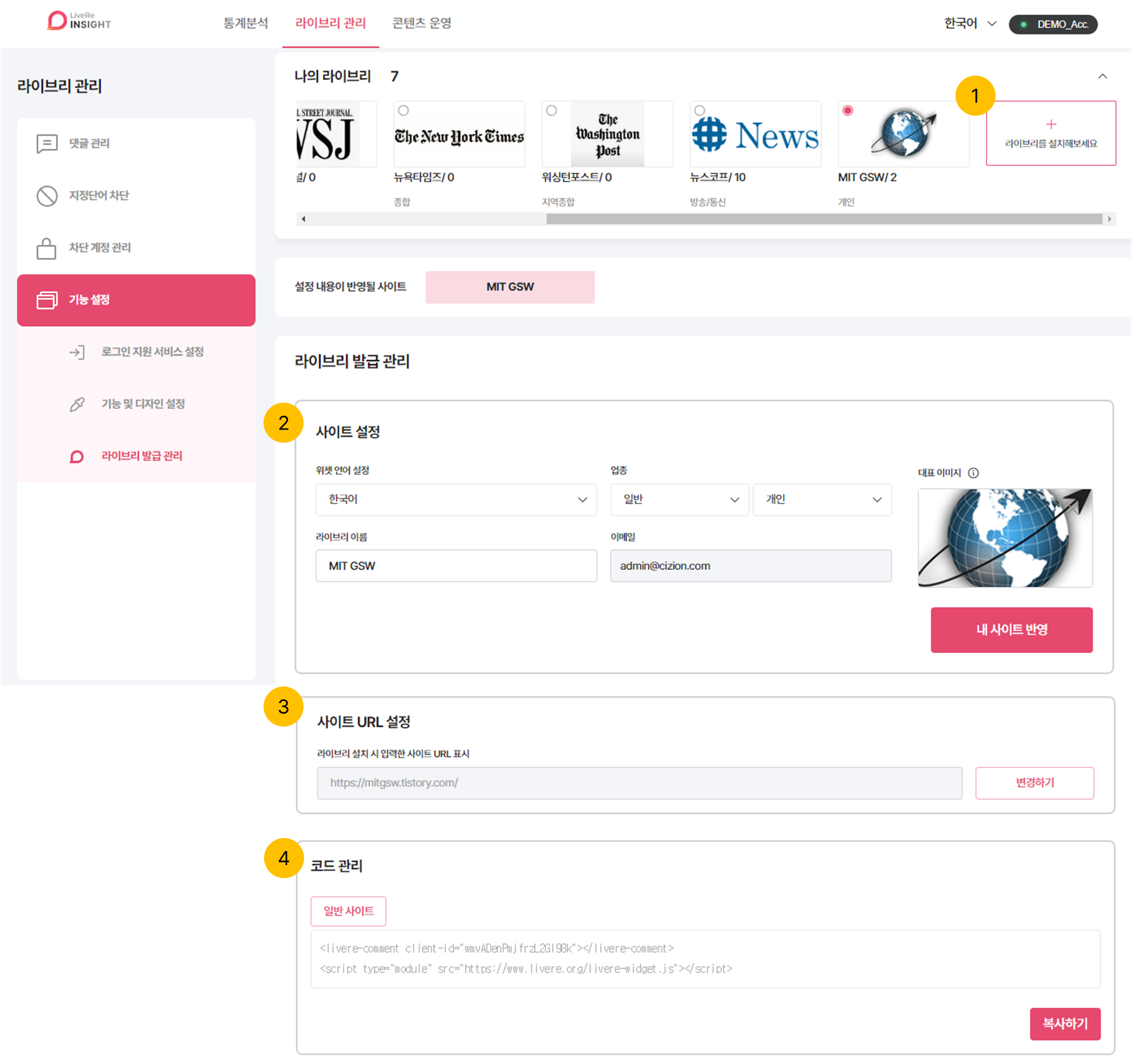Click the comment management speech bubble icon
Screen dimensions: 1132x1064
pos(47,144)
